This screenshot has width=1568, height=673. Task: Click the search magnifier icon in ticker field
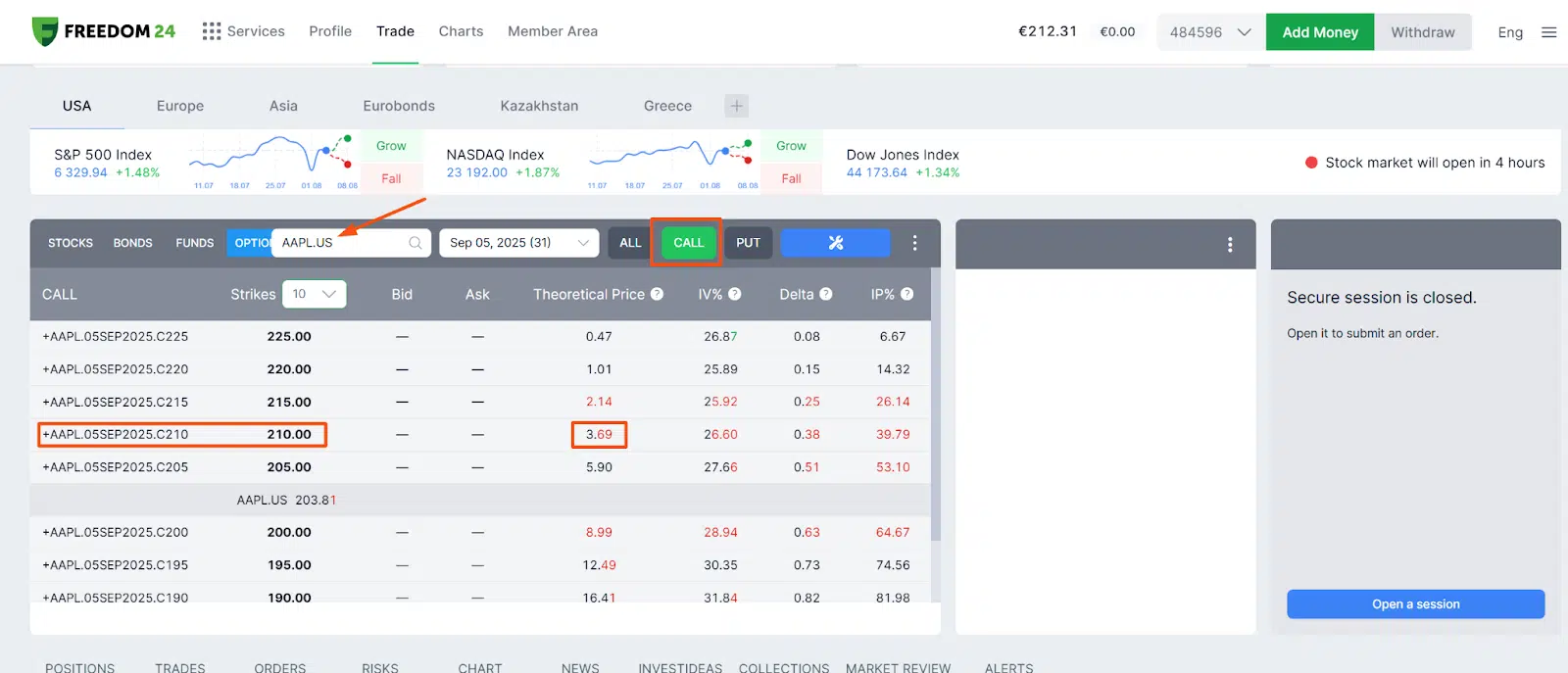(416, 243)
